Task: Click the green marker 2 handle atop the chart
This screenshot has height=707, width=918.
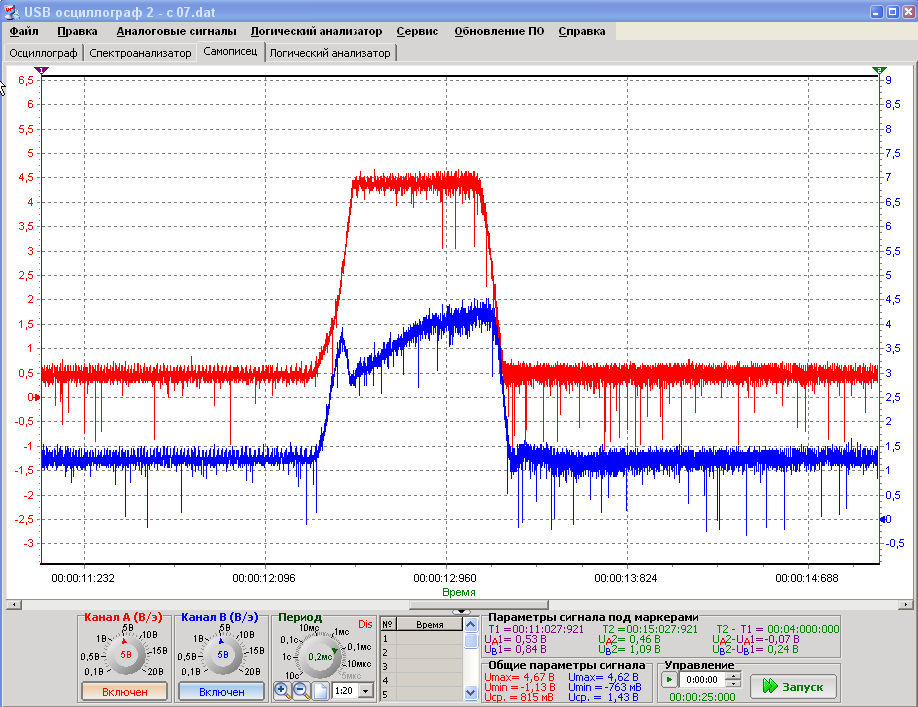Action: [879, 70]
